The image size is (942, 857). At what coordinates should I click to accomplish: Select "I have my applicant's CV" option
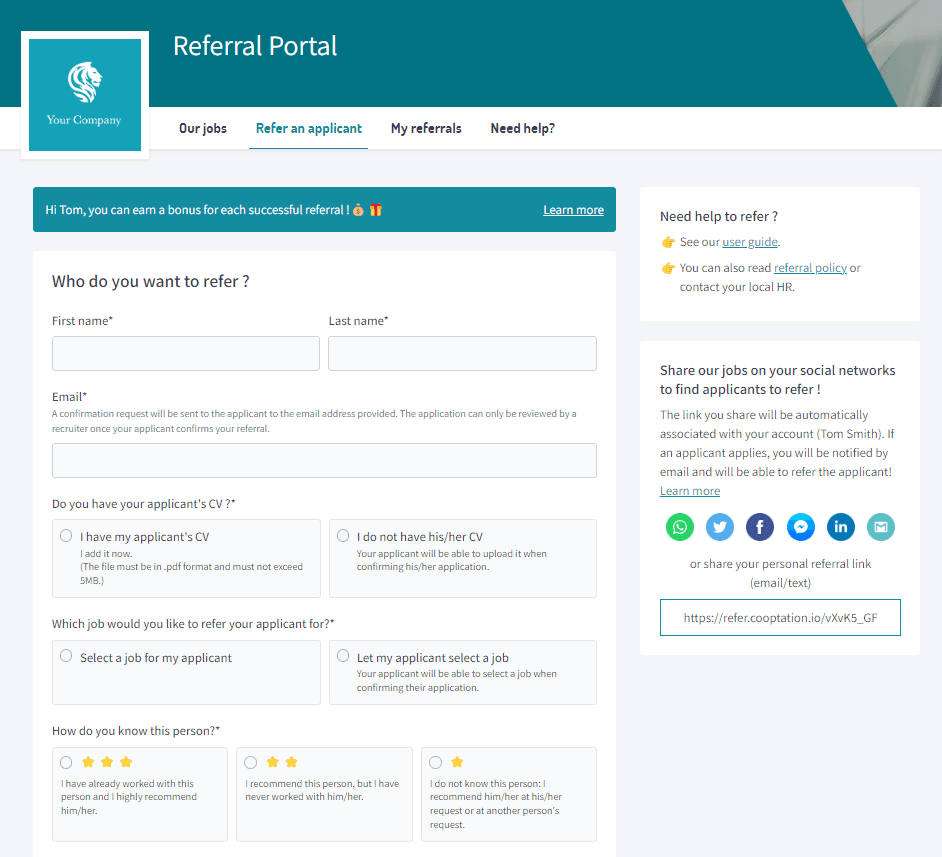(66, 536)
